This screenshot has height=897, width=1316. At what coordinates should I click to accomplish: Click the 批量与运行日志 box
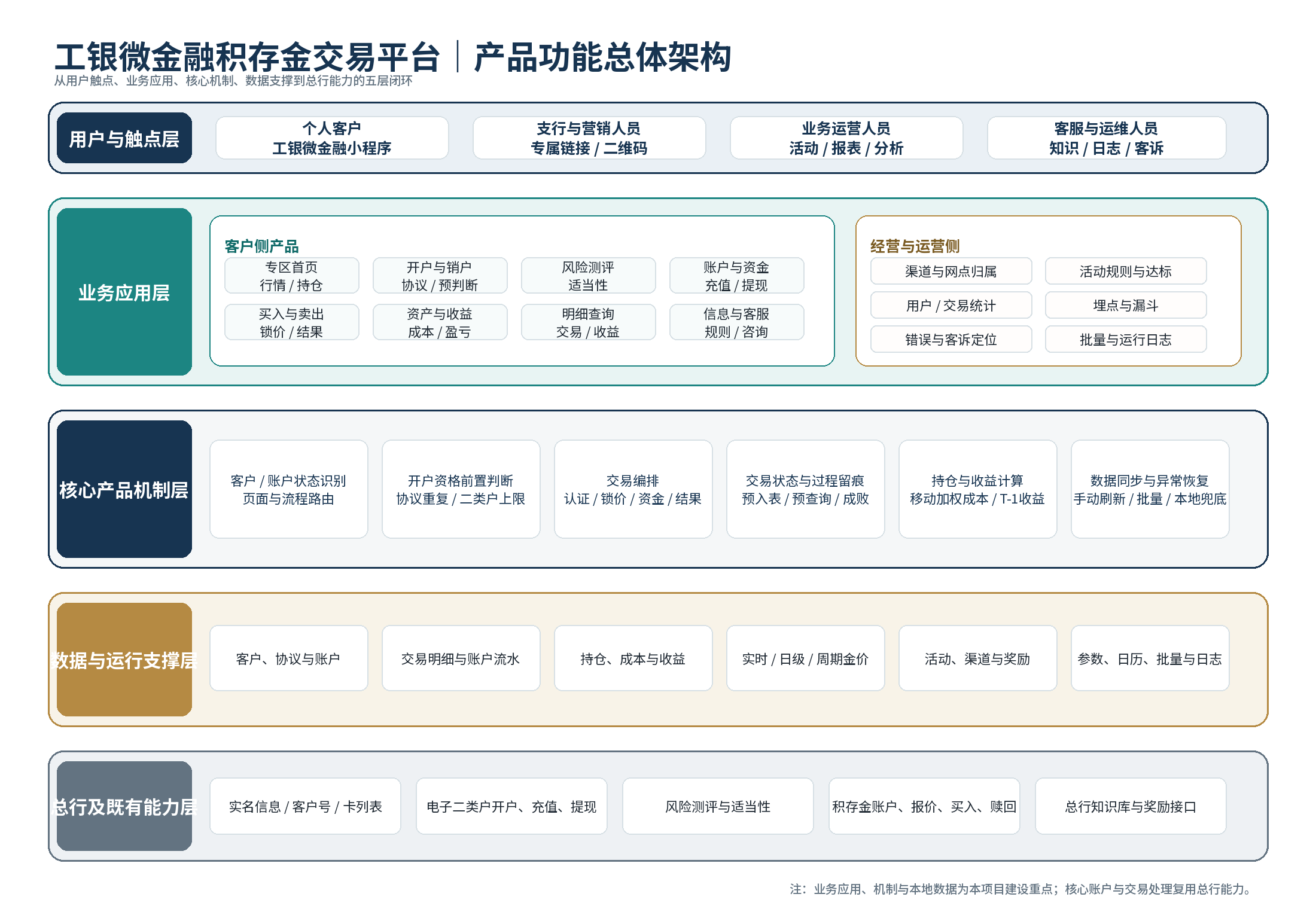click(1126, 339)
